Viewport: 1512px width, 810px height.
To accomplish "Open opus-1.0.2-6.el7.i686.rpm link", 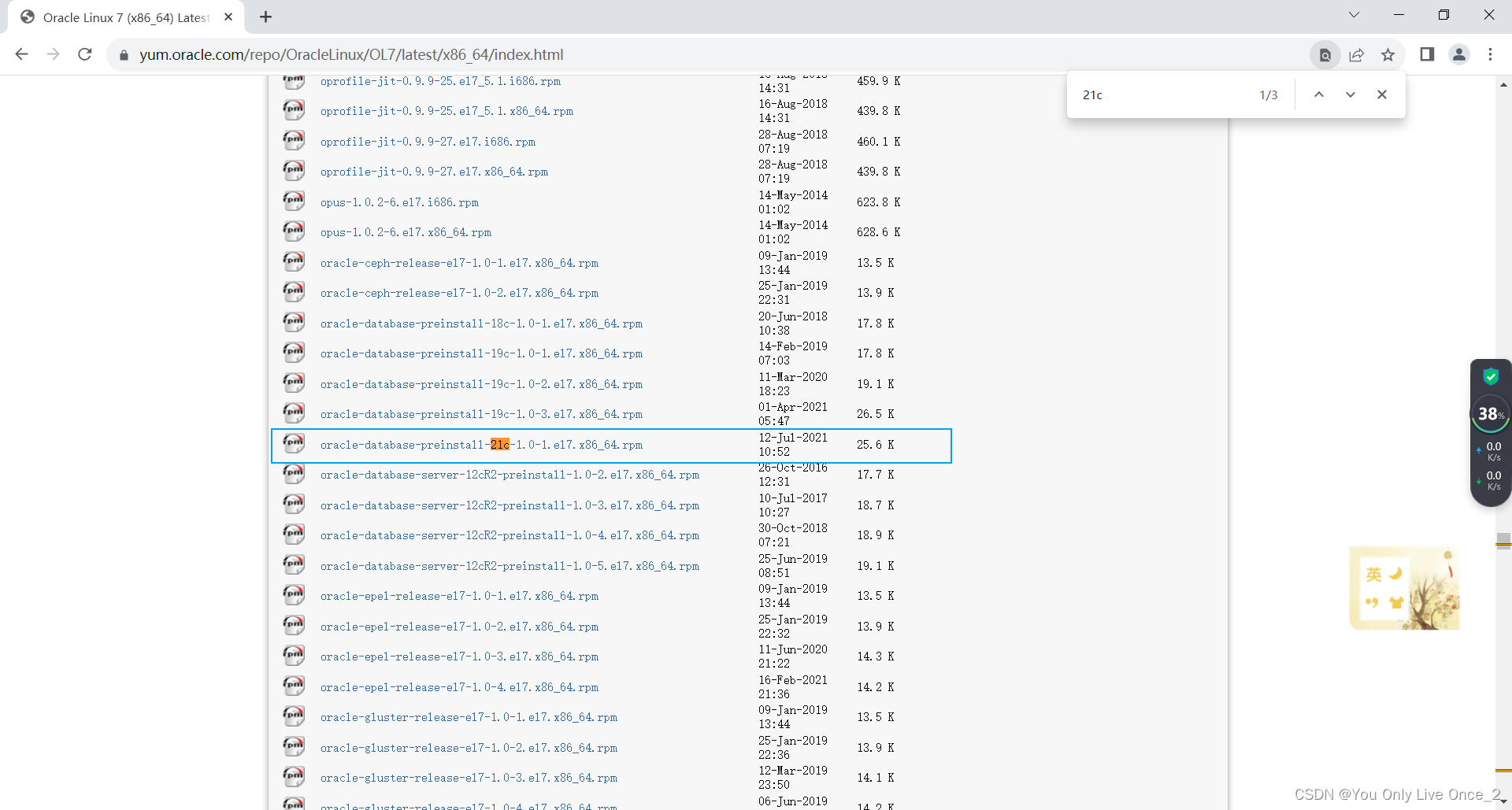I will pyautogui.click(x=399, y=203).
